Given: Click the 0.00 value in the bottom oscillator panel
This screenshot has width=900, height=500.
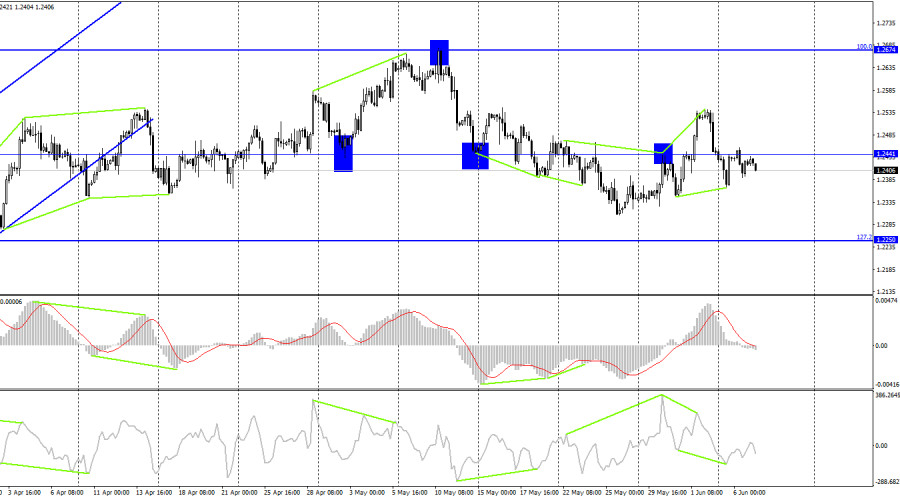Looking at the screenshot, I should click(x=881, y=445).
